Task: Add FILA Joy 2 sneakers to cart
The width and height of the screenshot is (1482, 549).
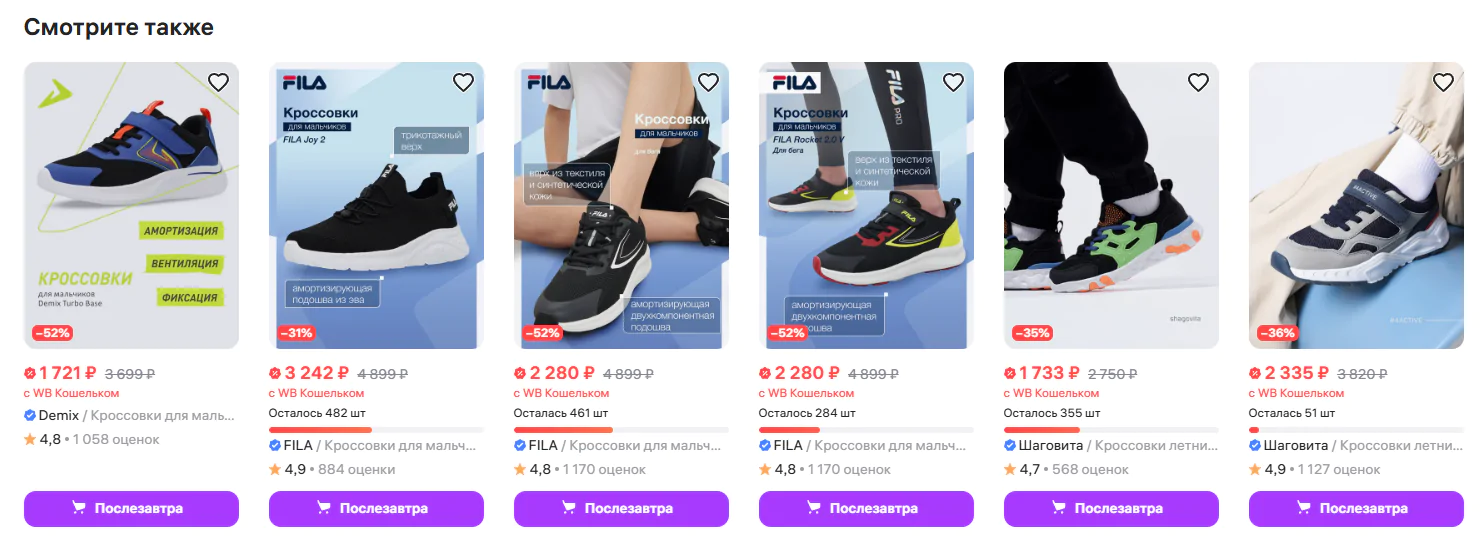Action: [x=376, y=508]
